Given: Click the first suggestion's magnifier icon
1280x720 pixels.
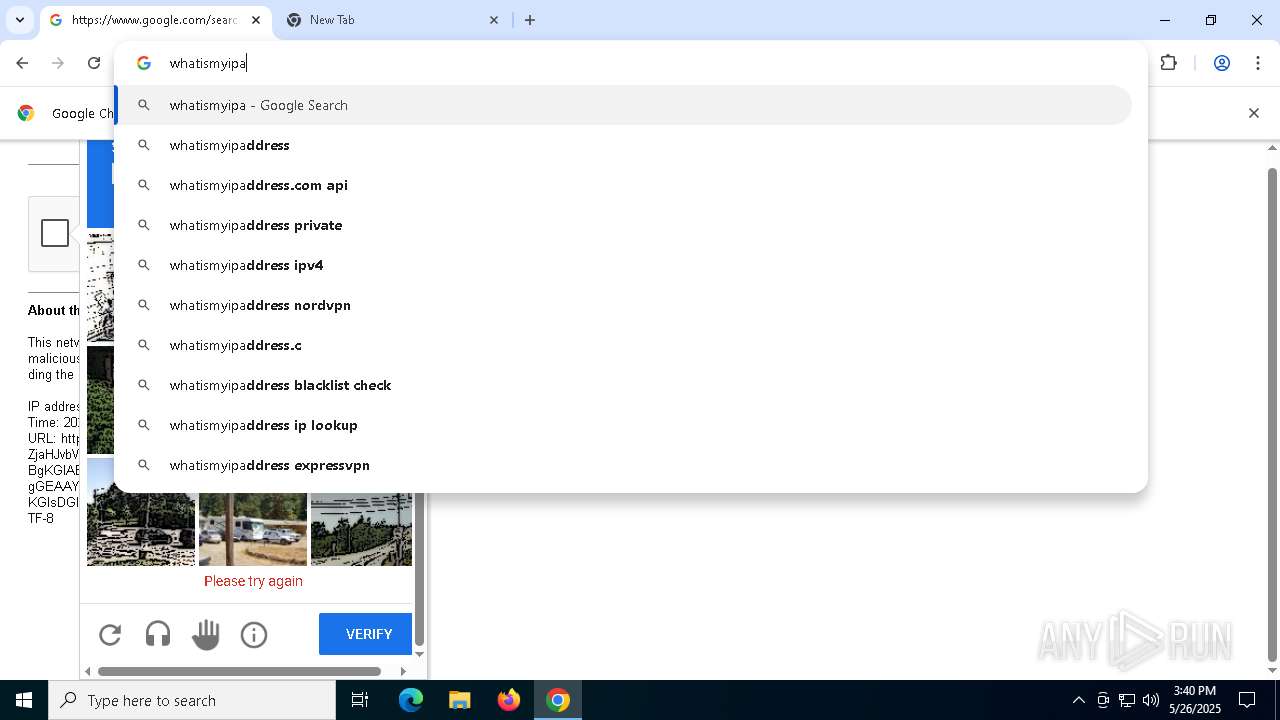Looking at the screenshot, I should (144, 105).
